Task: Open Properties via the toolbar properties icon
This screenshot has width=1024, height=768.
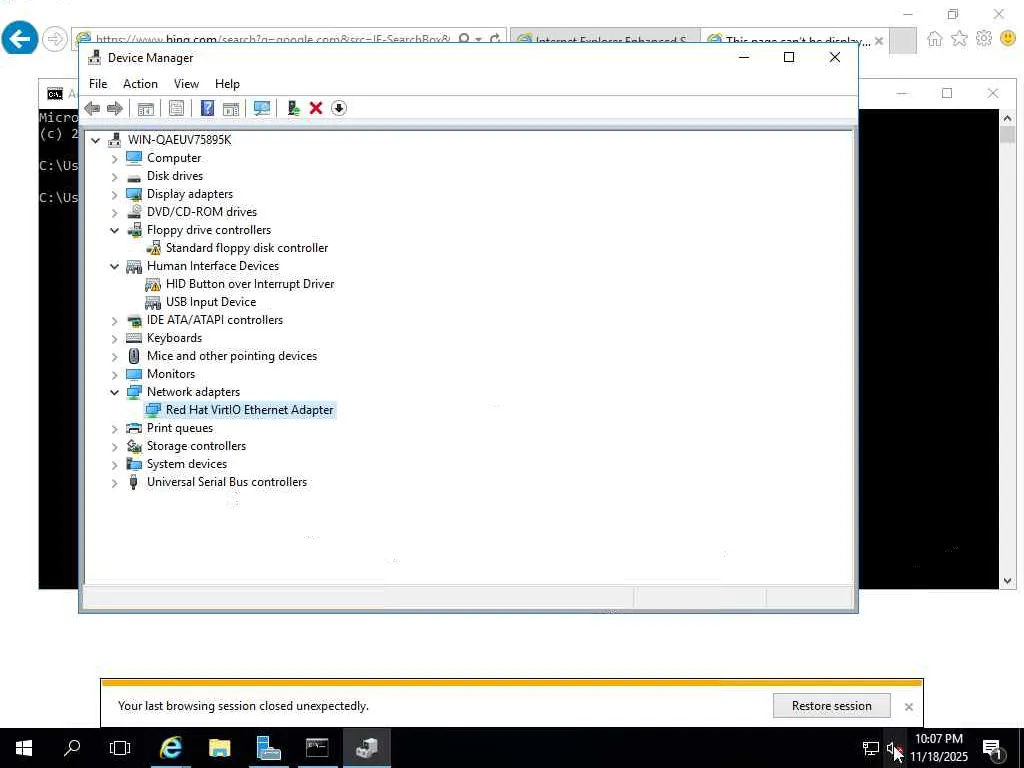Action: tap(176, 108)
